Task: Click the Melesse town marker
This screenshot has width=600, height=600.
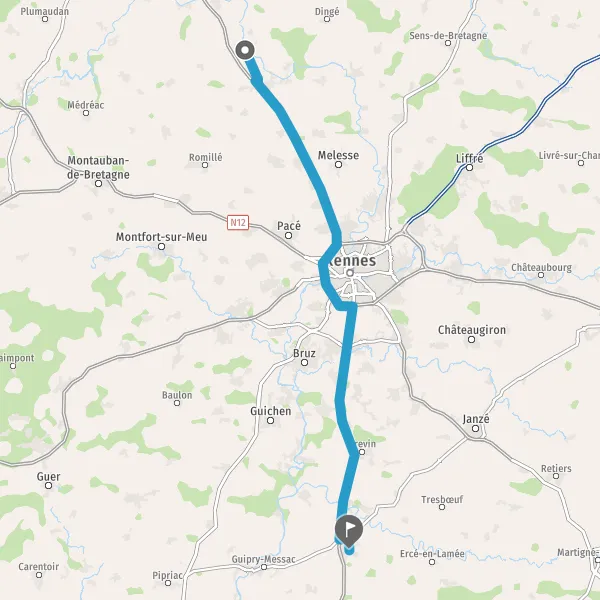Action: 338,165
